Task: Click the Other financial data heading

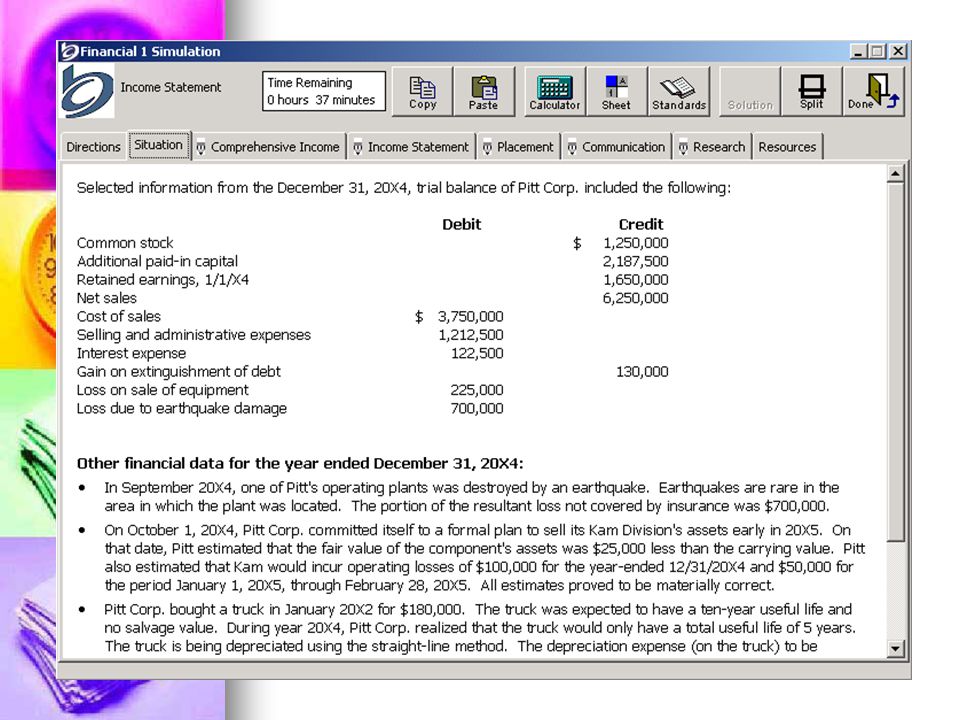Action: point(300,463)
